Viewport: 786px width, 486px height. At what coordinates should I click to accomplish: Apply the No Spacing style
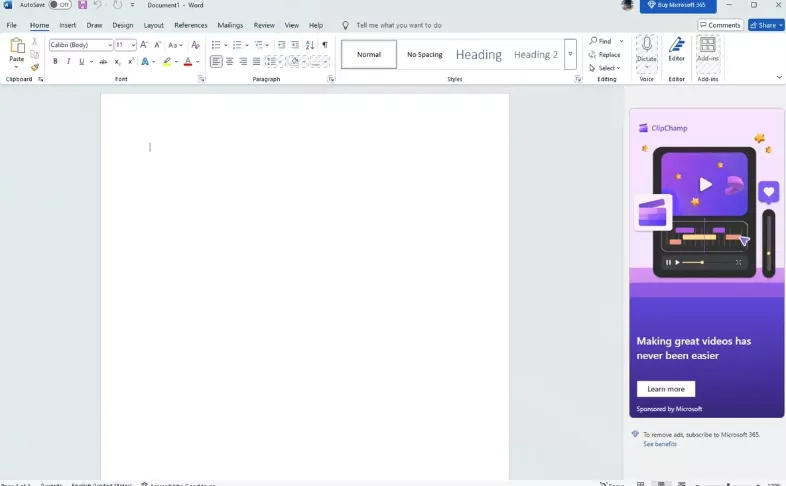425,54
